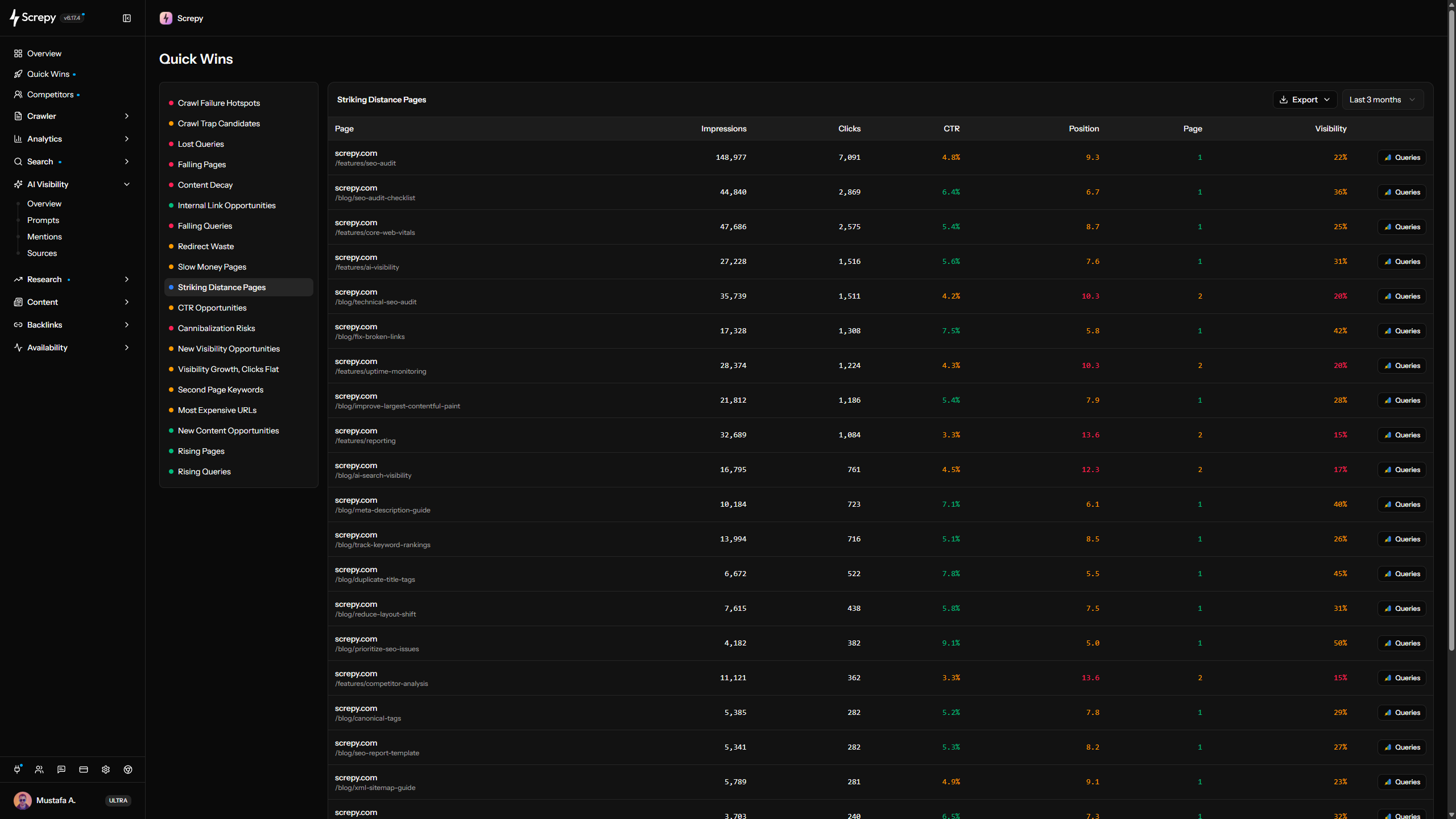Click the Screpy lightning logo
Image resolution: width=1456 pixels, height=819 pixels.
14,18
